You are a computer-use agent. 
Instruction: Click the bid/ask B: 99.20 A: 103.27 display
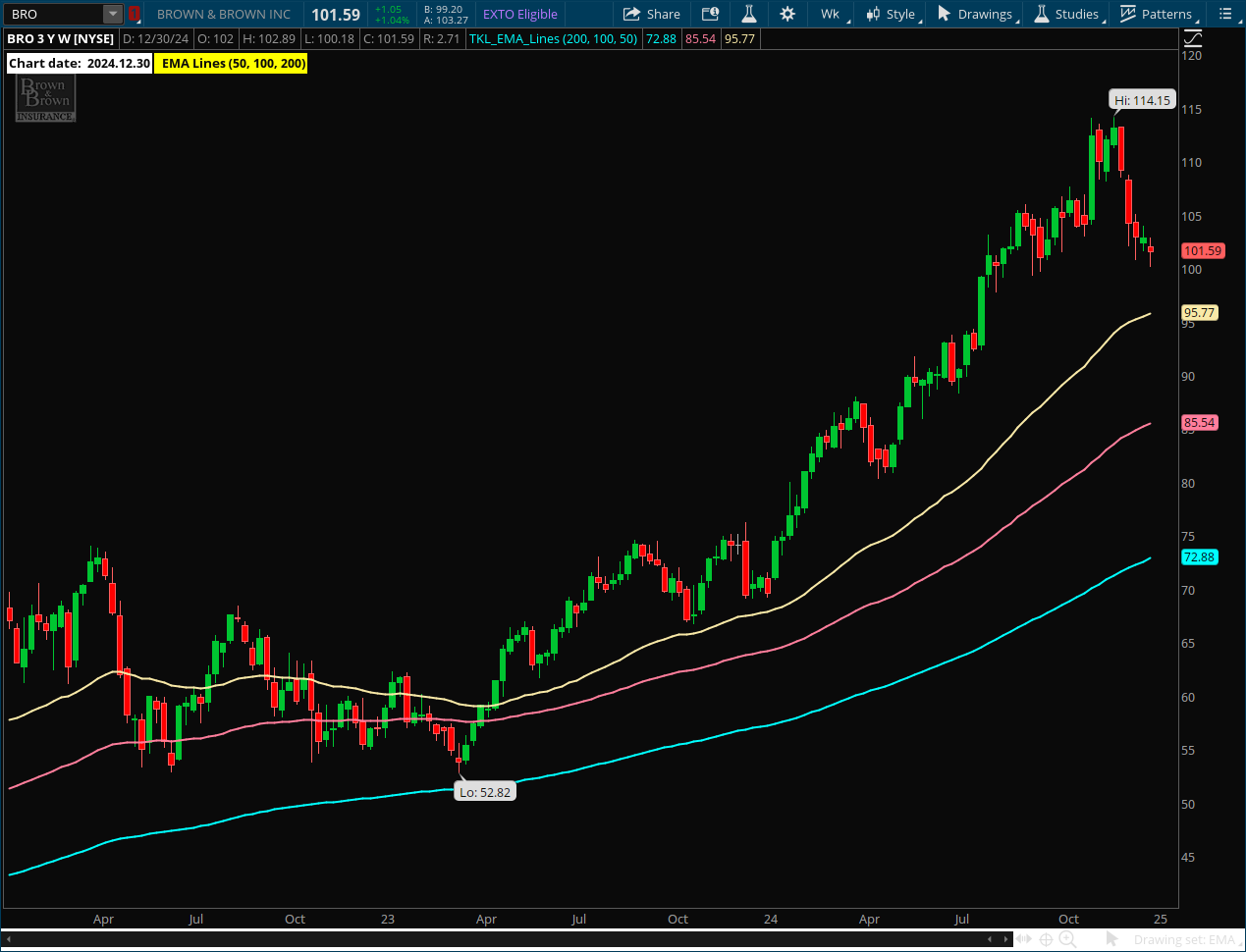pyautogui.click(x=446, y=15)
